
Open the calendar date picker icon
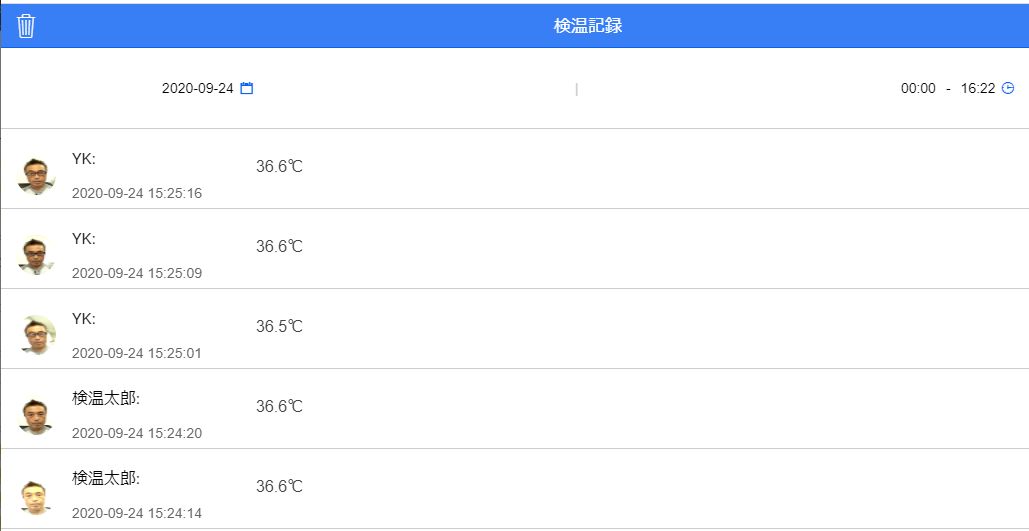pos(247,88)
